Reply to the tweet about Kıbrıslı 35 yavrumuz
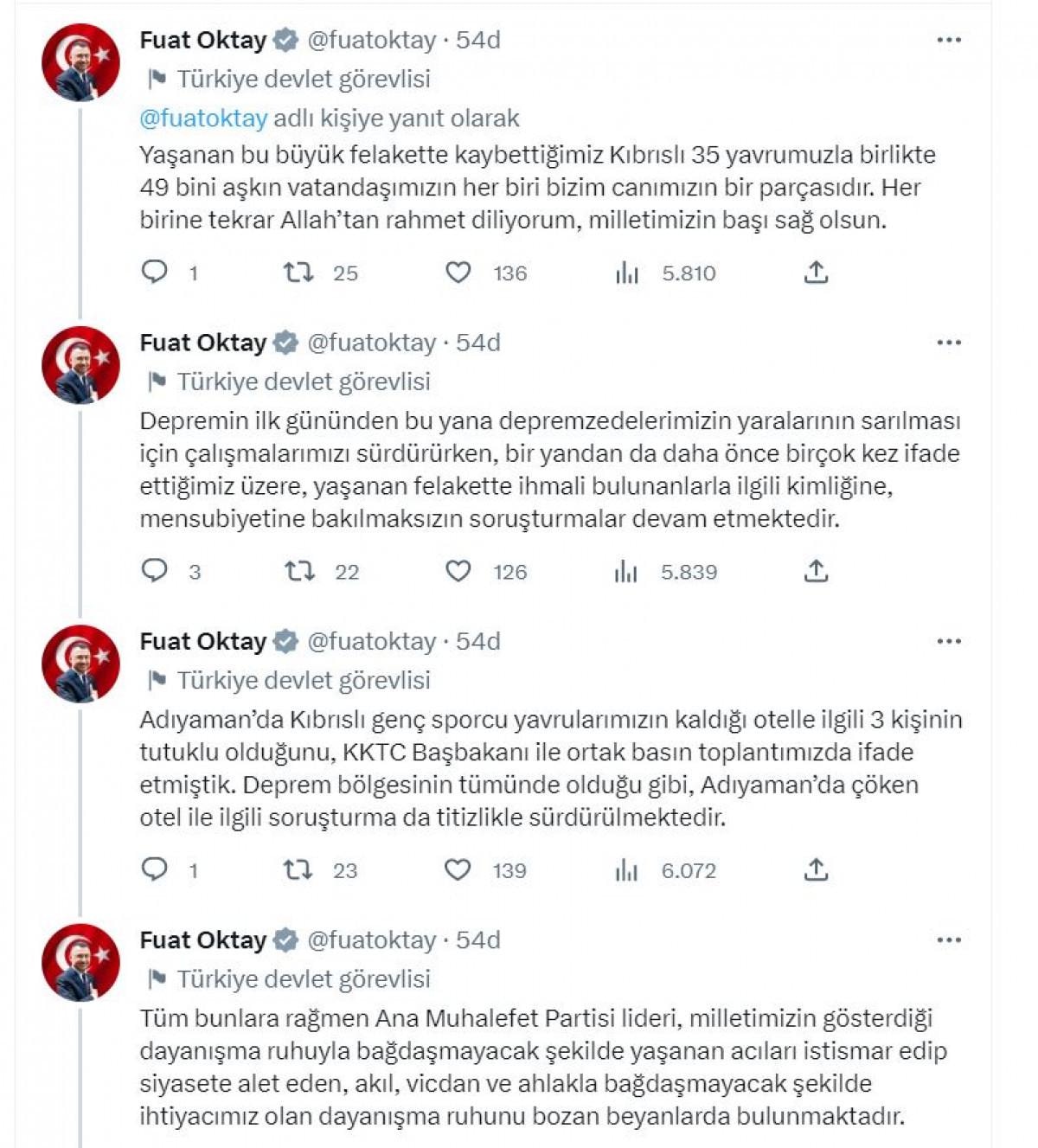 [155, 273]
